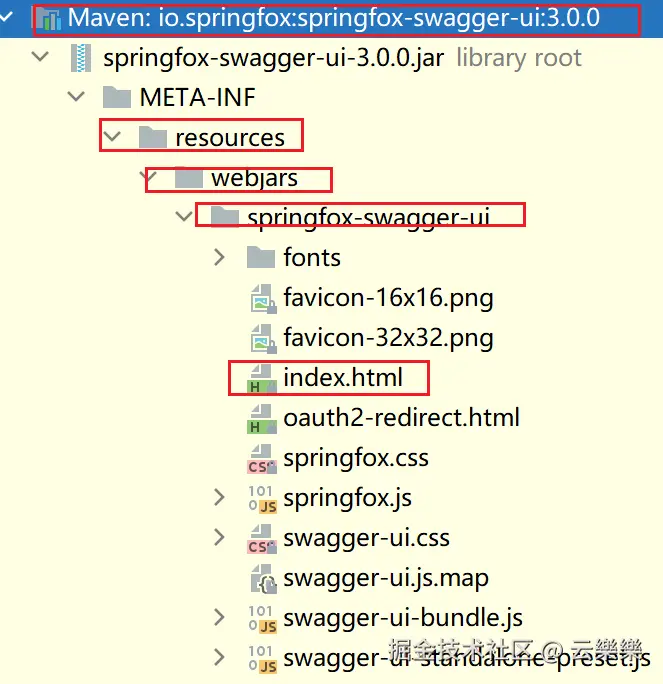Viewport: 663px width, 684px height.
Task: Select the webjars folder name
Action: coord(255,178)
